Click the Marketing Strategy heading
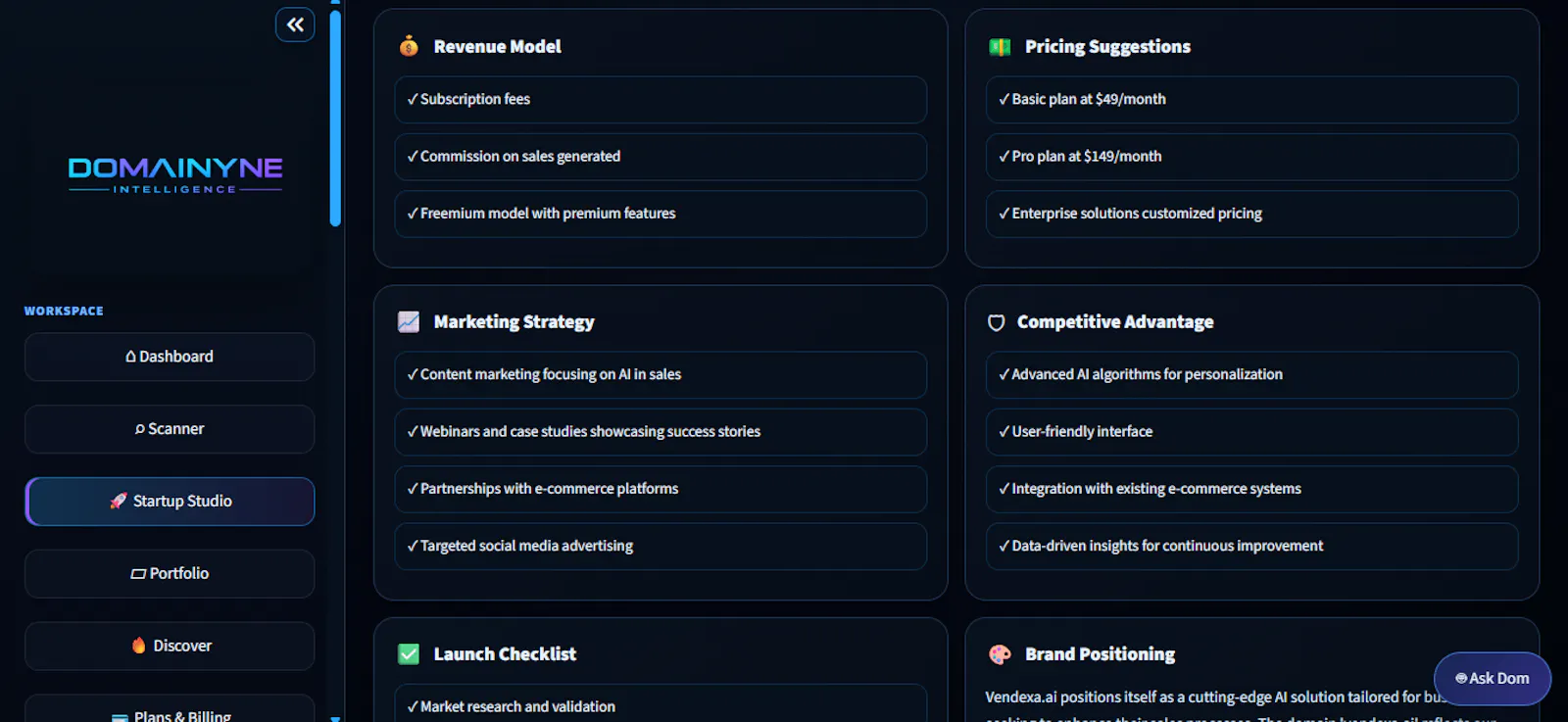Screen dimensions: 1568x722 tap(514, 322)
